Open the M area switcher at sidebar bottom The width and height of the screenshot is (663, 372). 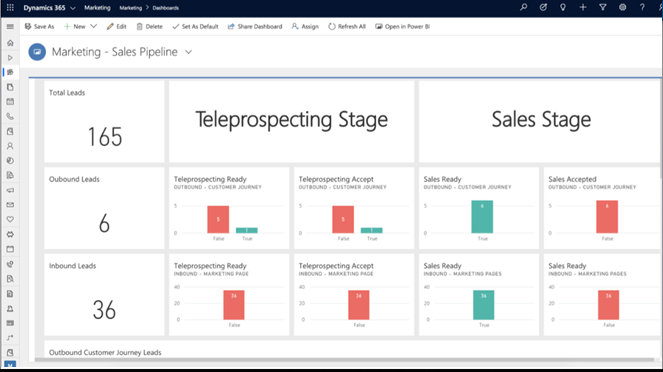(x=10, y=364)
